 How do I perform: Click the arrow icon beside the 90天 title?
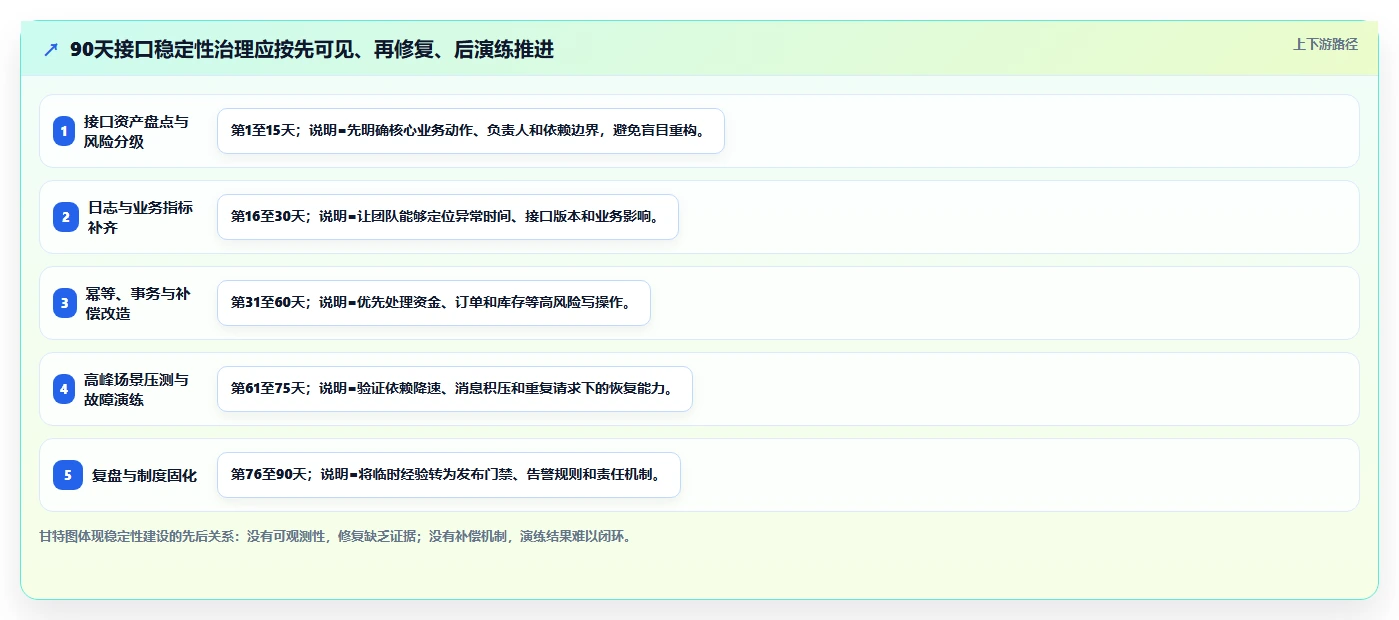(51, 50)
